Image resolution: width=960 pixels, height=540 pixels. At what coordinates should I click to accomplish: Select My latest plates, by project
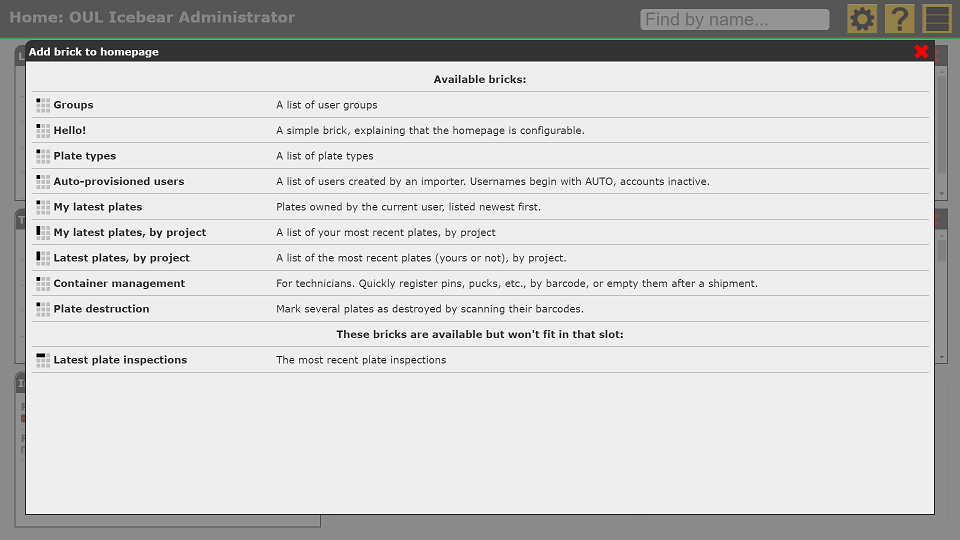click(x=130, y=233)
